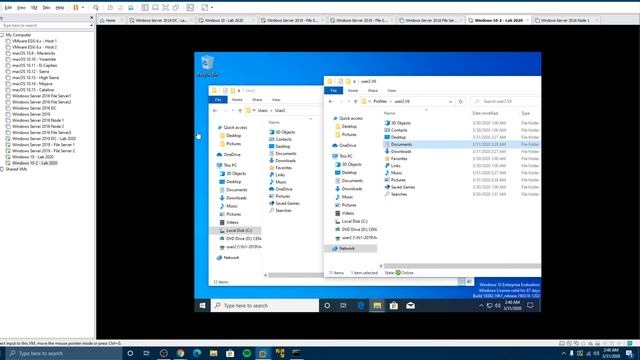Open View ribbon tab in user2.V6 window
640x360 pixels.
coord(392,90)
